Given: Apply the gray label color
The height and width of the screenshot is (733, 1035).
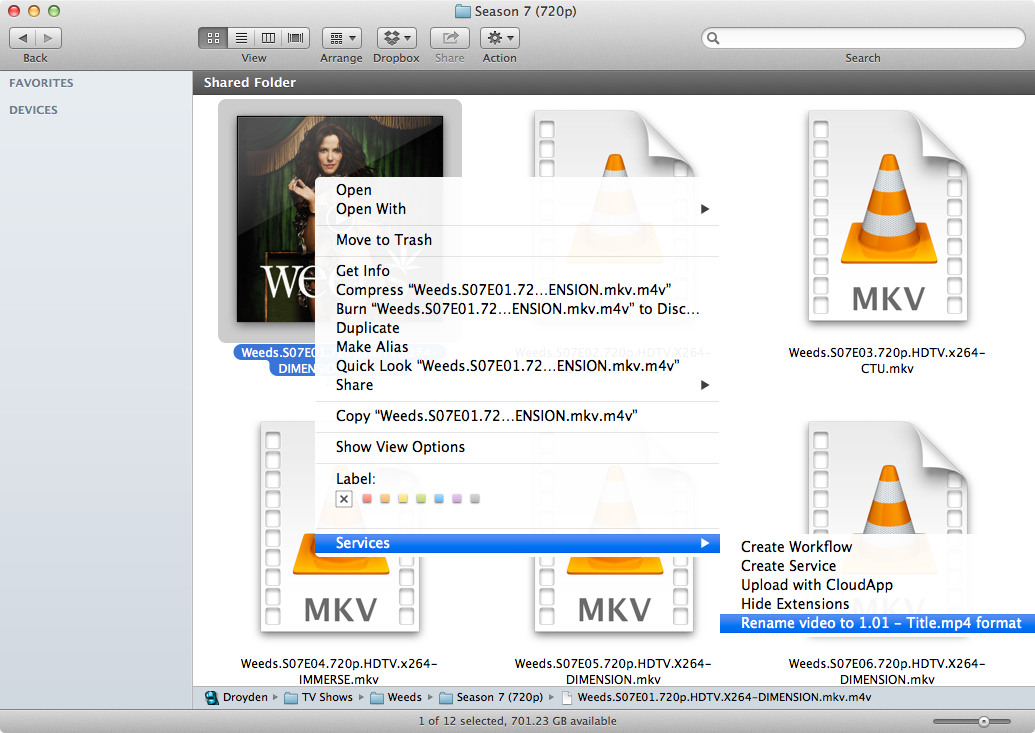Looking at the screenshot, I should pos(475,499).
